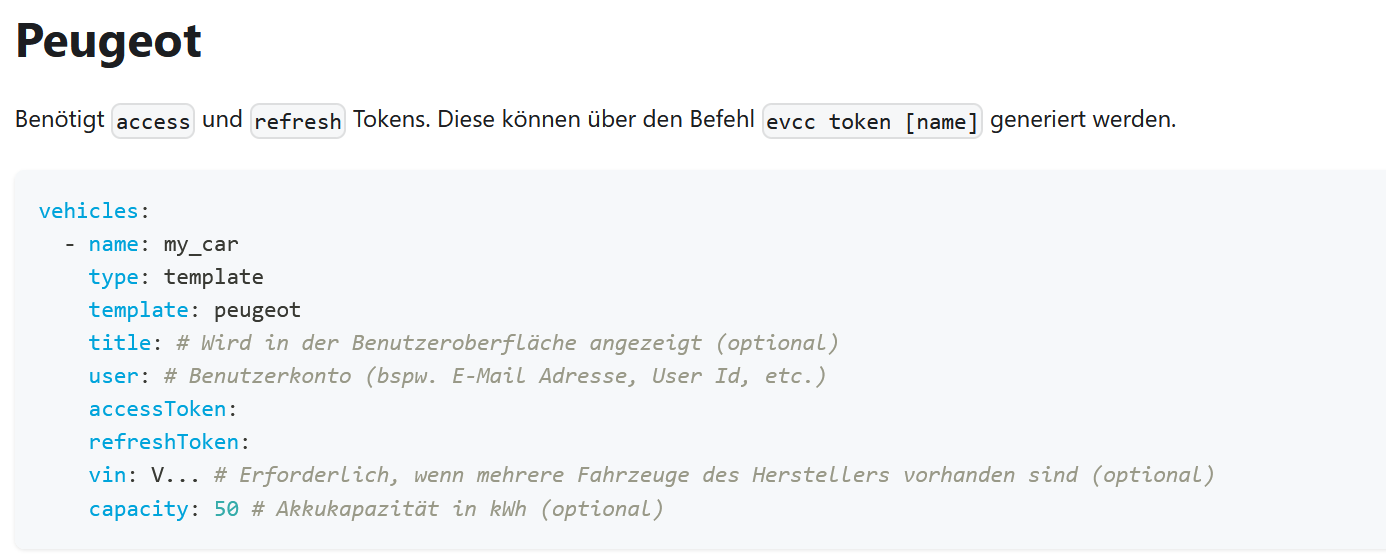Click the 'evcc token [name]' command
Screen dimensions: 1386x559
pos(873,121)
